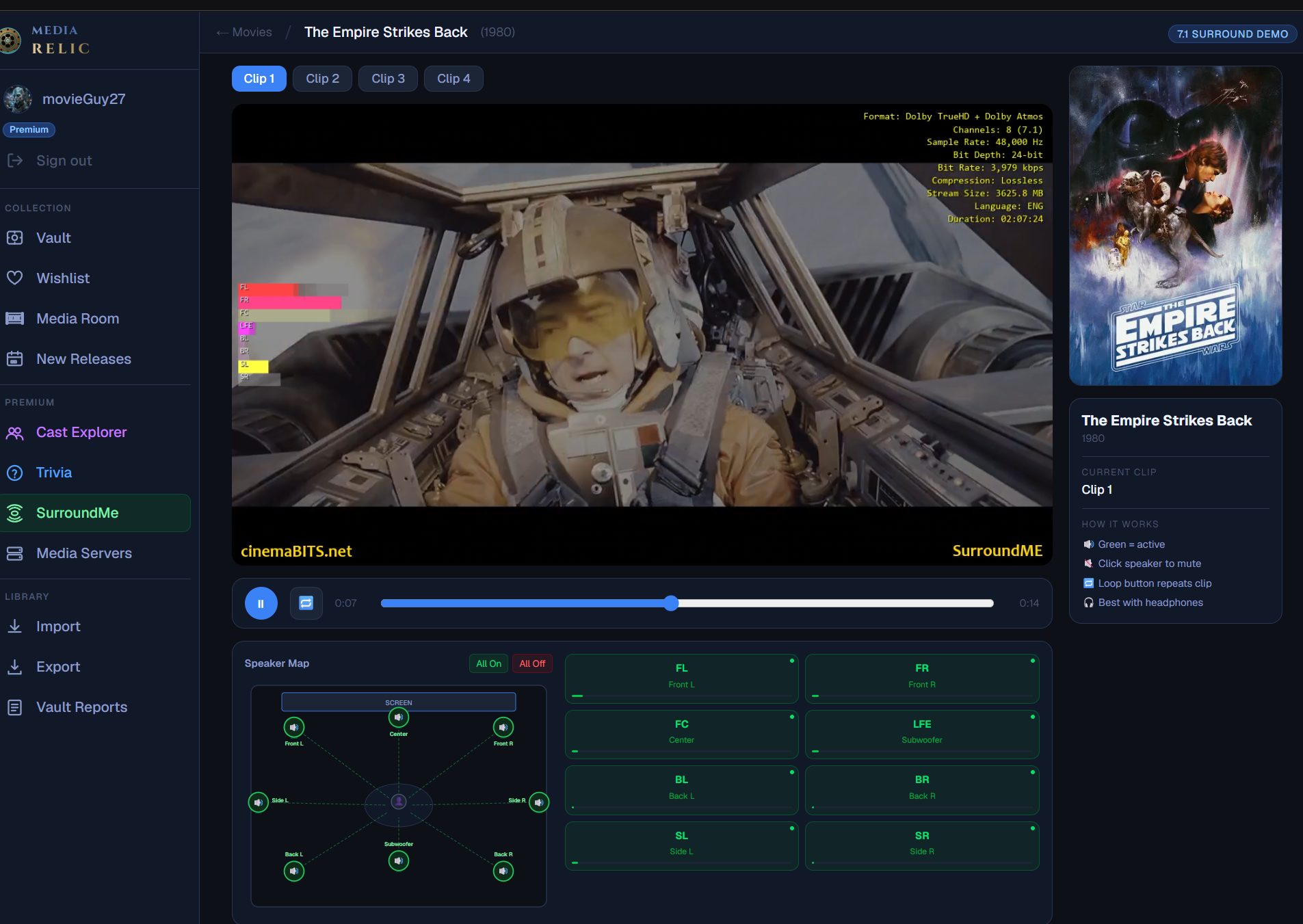Turn all speakers off with All Off
Viewport: 1303px width, 924px height.
(532, 663)
